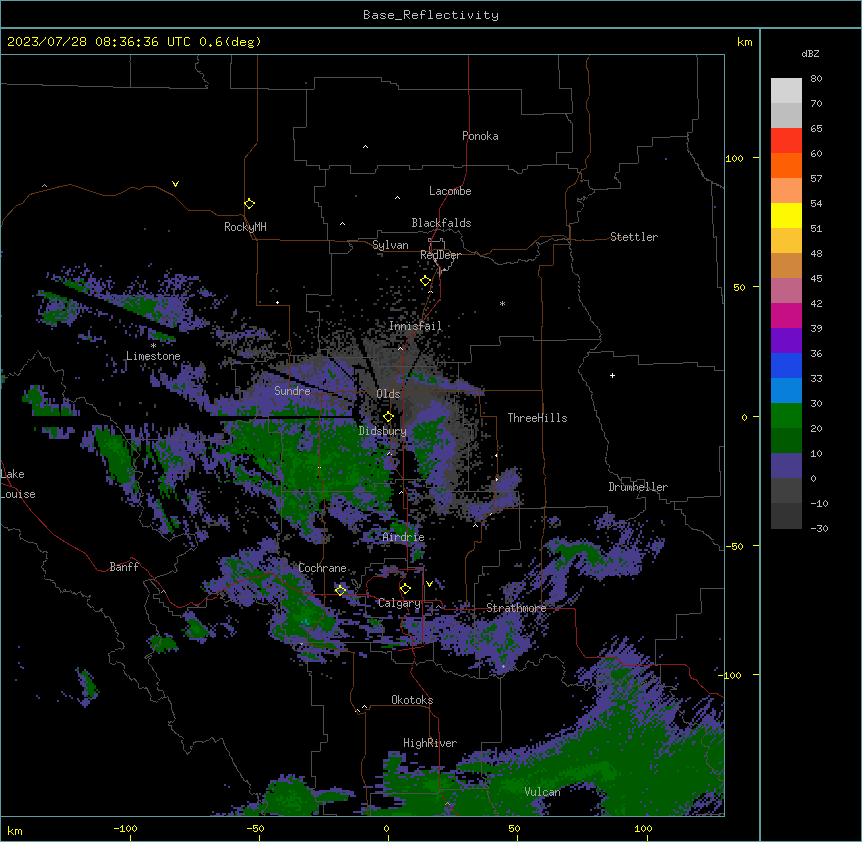Image resolution: width=862 pixels, height=842 pixels.
Task: Click the dBZ legend heading
Action: [810, 53]
